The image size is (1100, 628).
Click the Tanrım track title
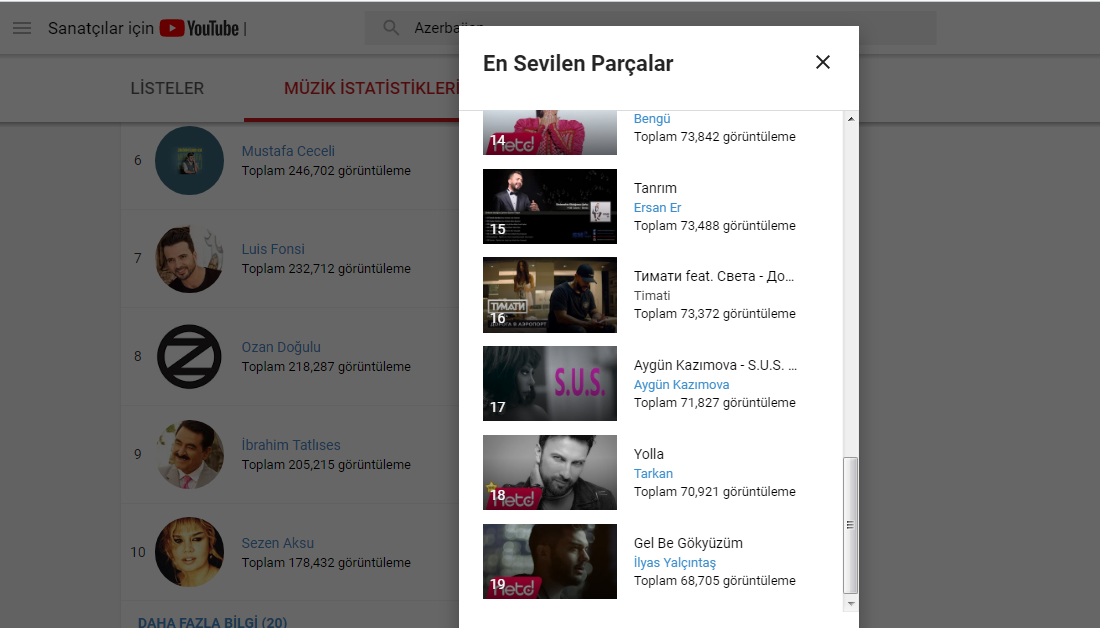pos(655,188)
